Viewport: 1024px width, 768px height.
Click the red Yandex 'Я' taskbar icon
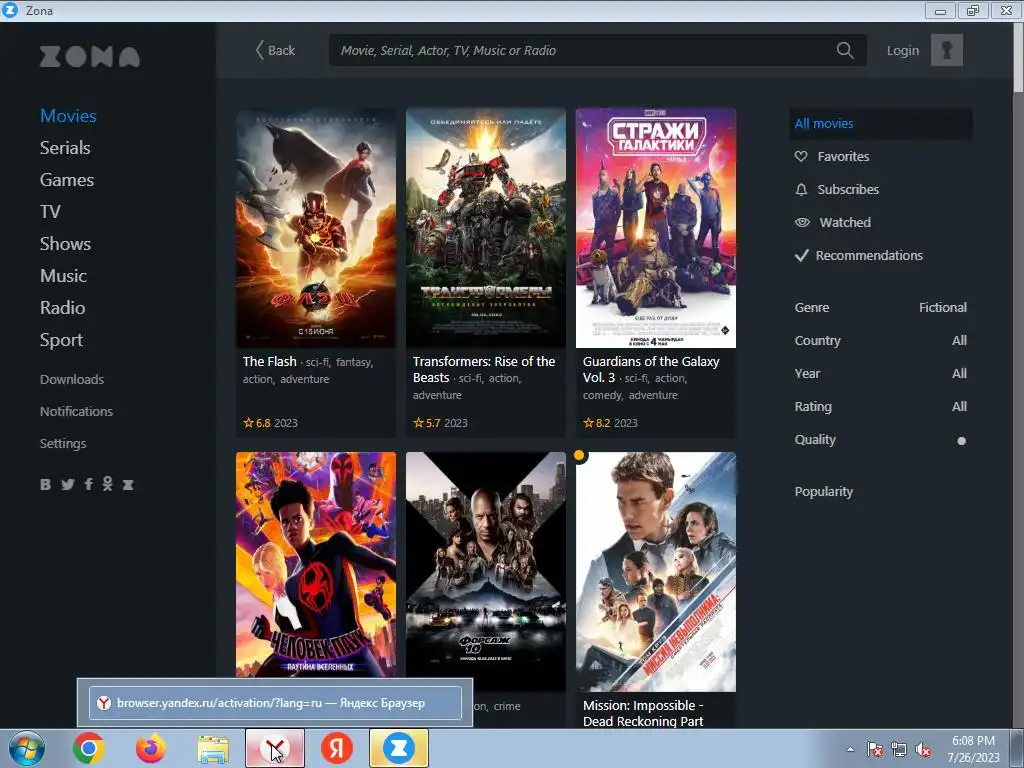(x=337, y=748)
